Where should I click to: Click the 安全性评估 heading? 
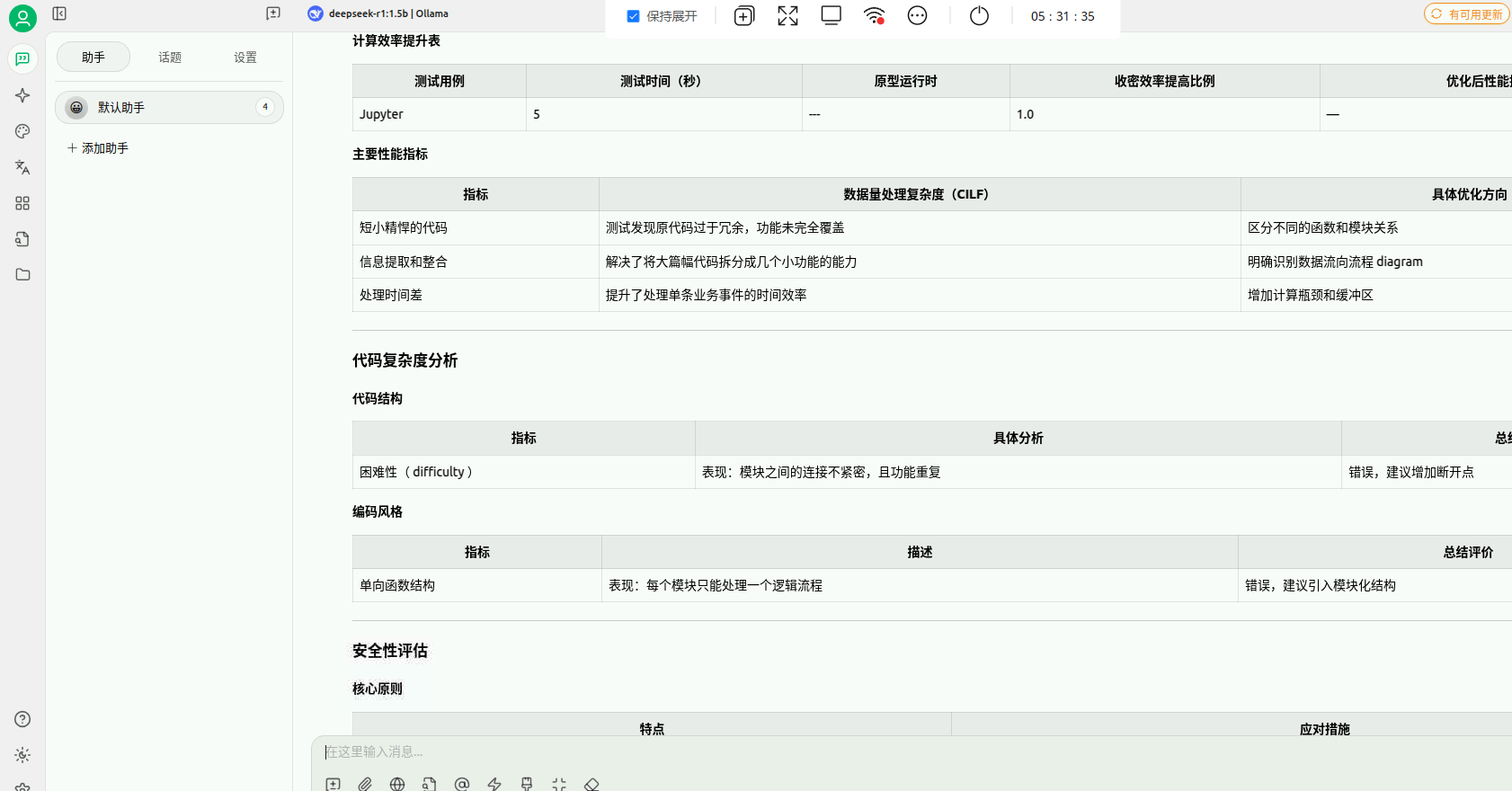pos(390,651)
